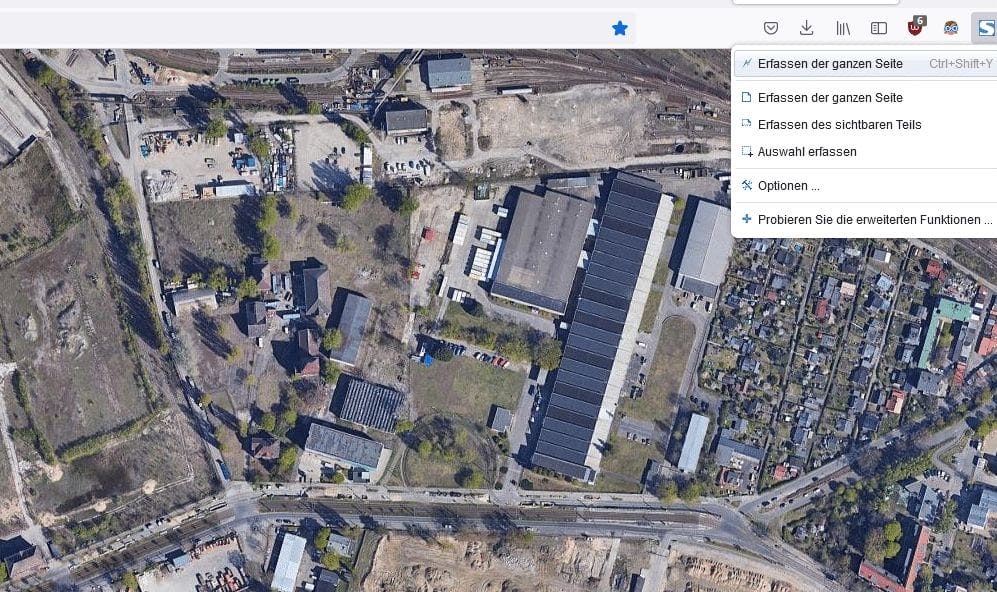This screenshot has width=997, height=592.
Task: Click inside the browser address bar
Action: pyautogui.click(x=300, y=28)
